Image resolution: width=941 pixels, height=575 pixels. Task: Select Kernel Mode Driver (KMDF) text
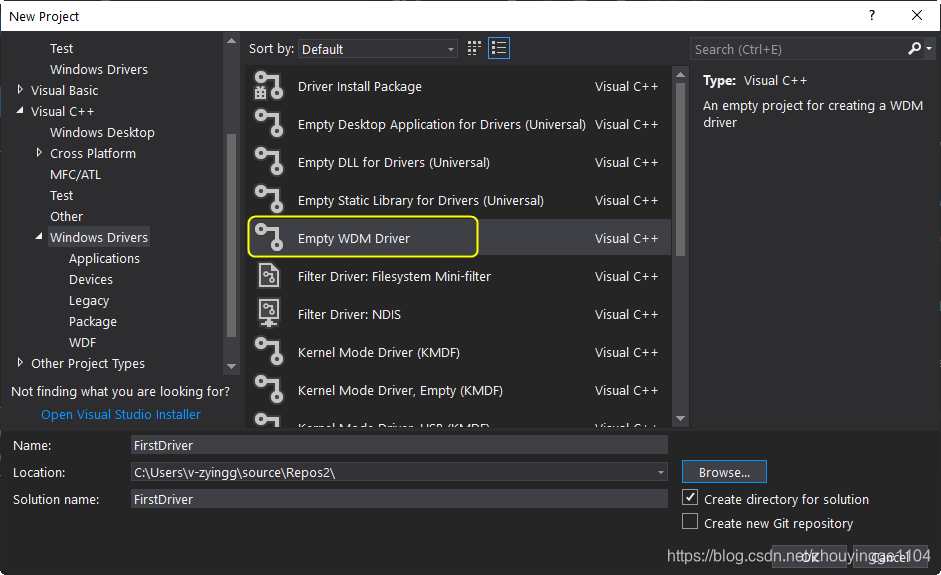click(379, 352)
